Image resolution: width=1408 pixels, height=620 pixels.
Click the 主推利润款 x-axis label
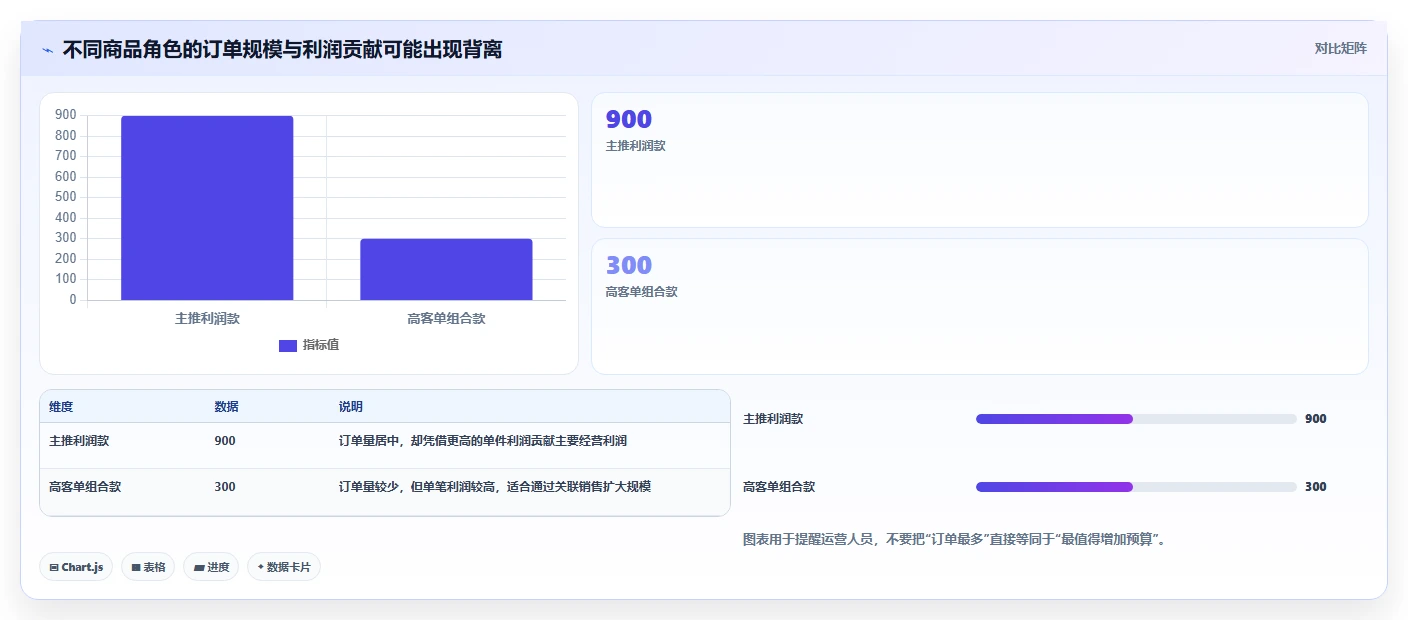[207, 319]
